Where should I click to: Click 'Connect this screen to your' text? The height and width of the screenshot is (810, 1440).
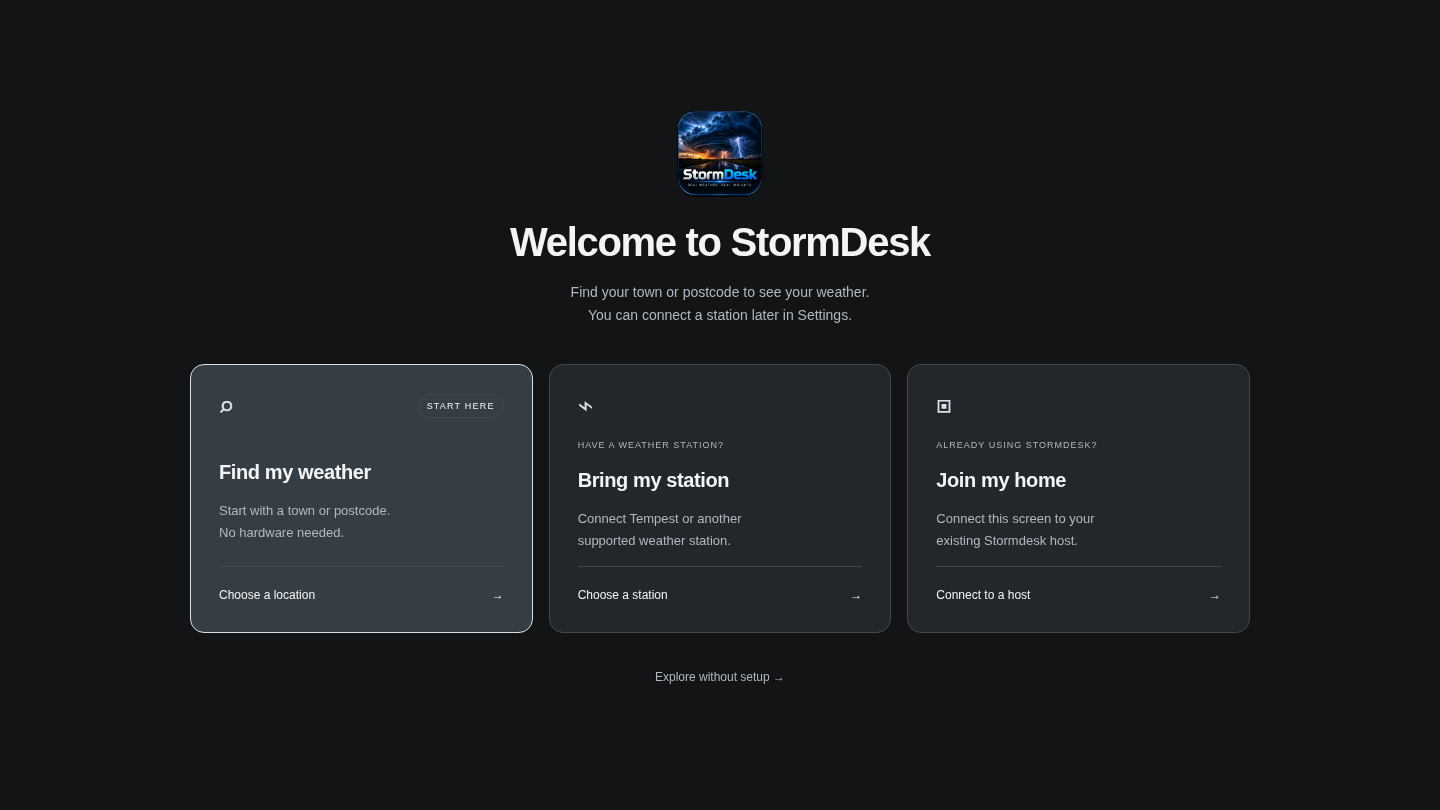[1015, 518]
